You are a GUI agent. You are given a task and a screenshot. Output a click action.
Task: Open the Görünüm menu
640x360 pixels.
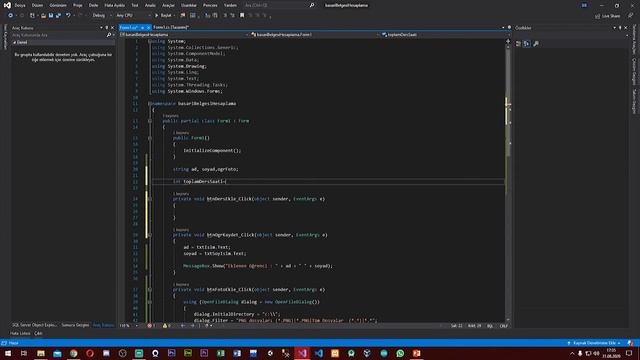(58, 5)
